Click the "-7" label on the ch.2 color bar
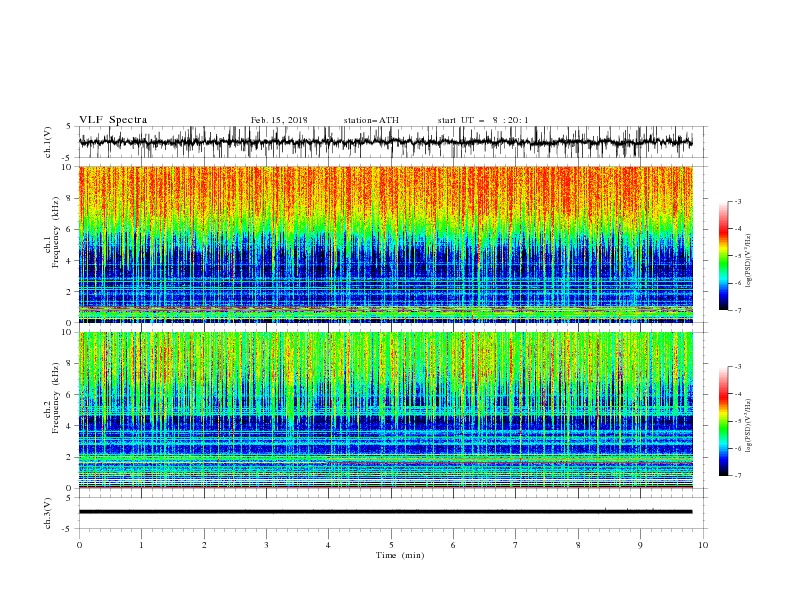 click(738, 476)
